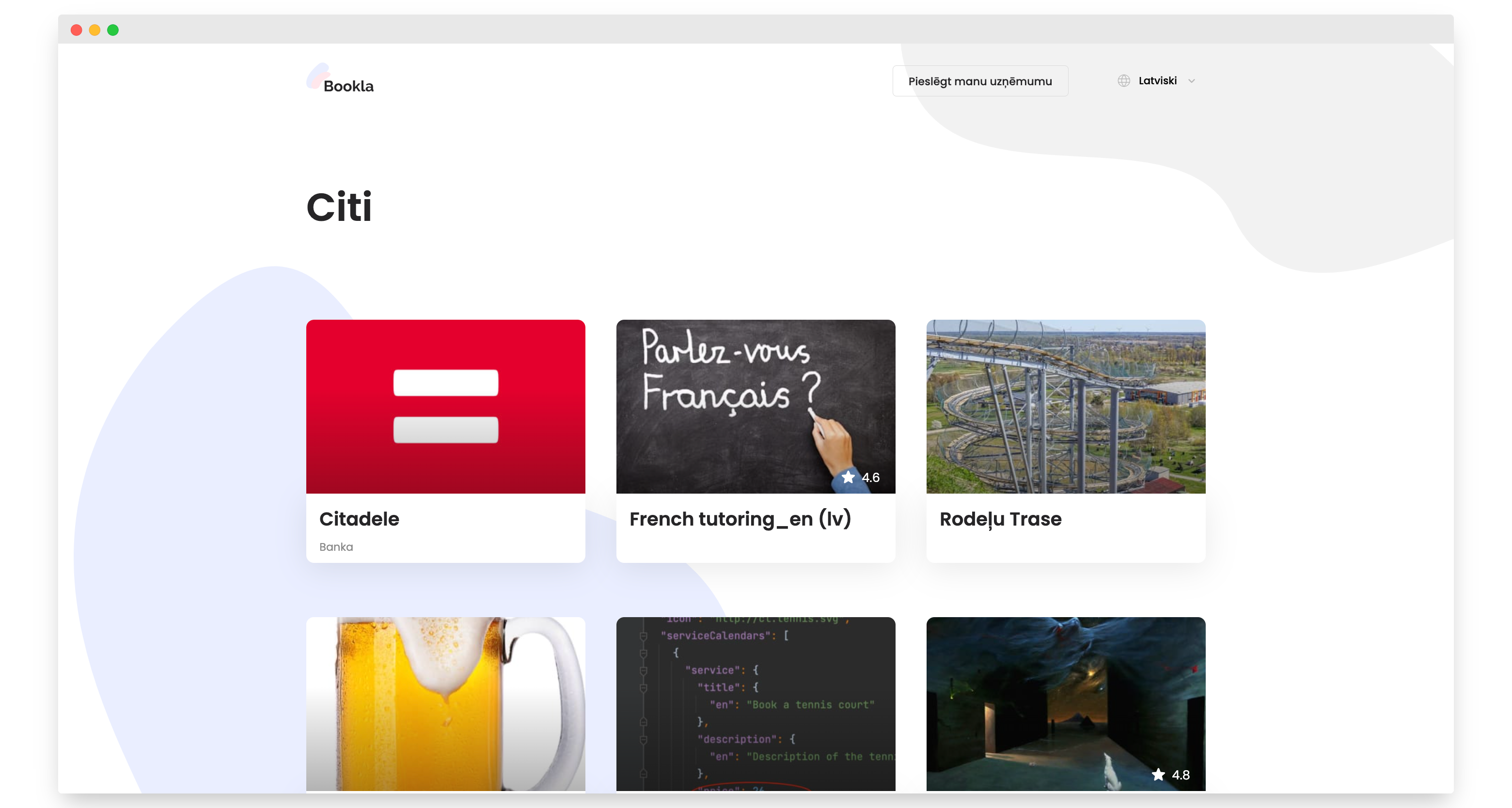Click the globe language icon
The image size is (1512, 808).
[x=1123, y=81]
